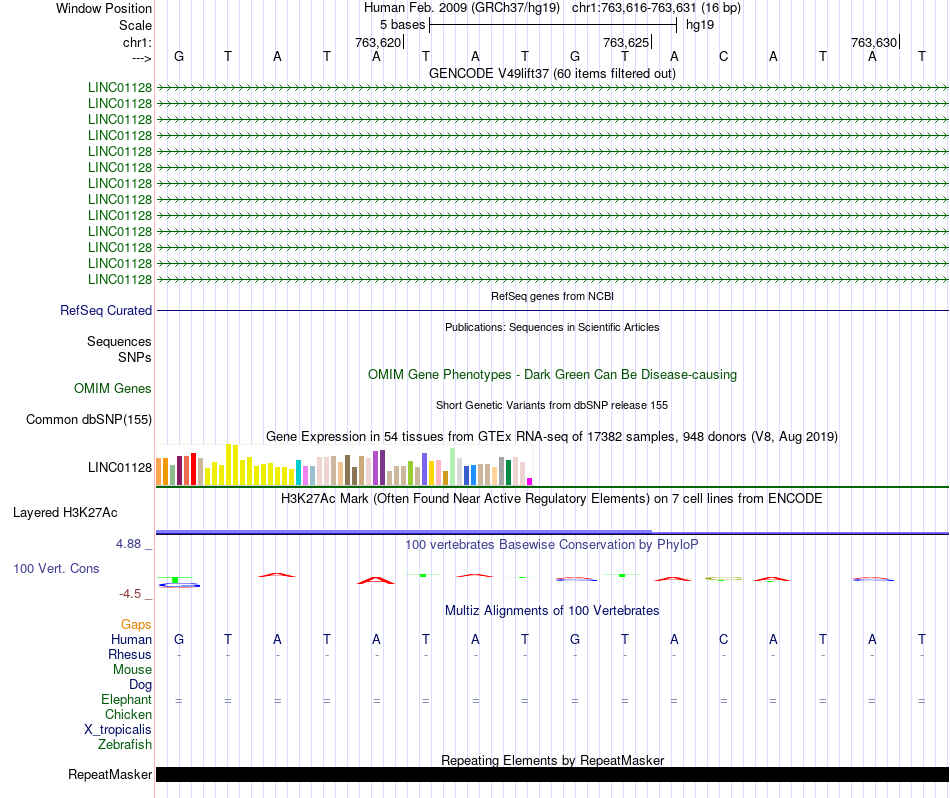Click the light green GTEx expression bar
This screenshot has width=950, height=798.
452,467
